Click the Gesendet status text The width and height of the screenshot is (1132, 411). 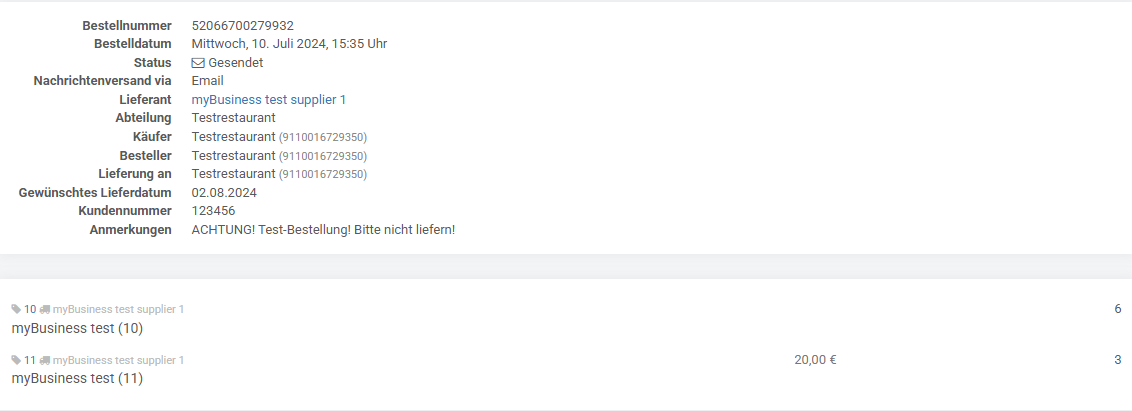[235, 63]
